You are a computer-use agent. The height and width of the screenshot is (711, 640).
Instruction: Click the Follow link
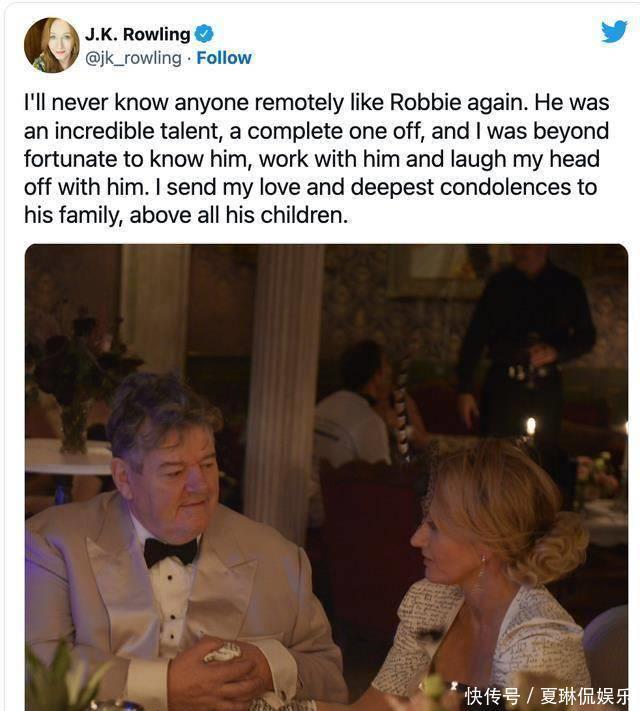tap(224, 58)
